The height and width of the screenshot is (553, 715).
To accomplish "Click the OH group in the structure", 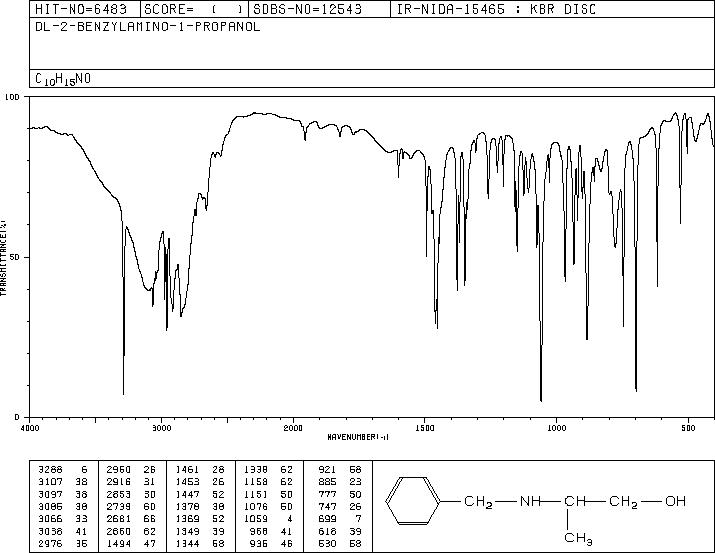I will tap(675, 501).
